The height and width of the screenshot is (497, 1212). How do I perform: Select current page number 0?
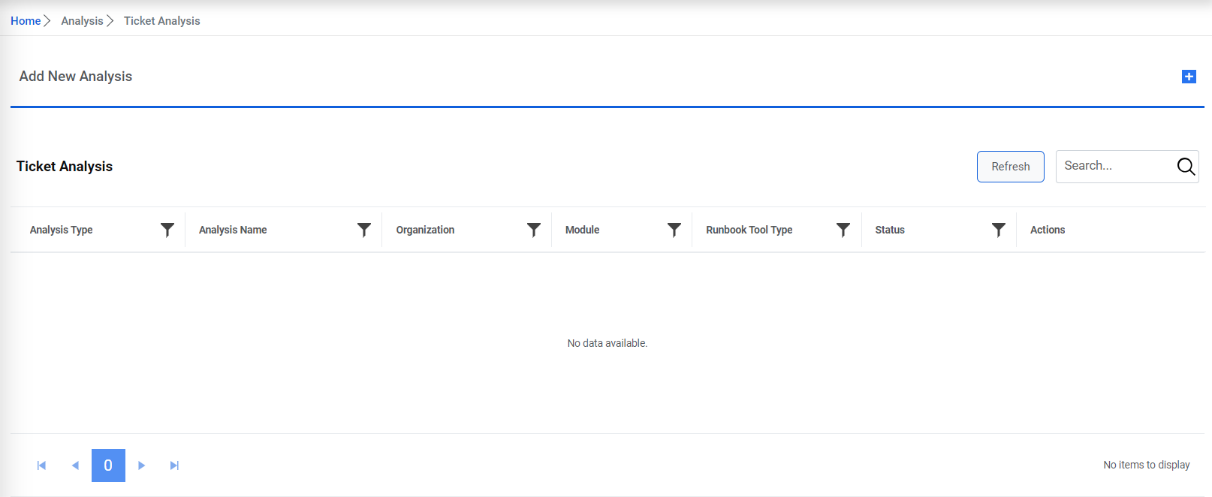(x=108, y=465)
